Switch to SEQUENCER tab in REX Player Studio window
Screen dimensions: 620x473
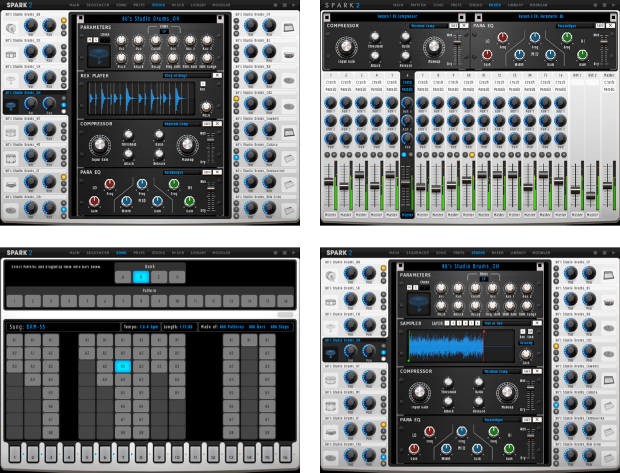[x=98, y=5]
